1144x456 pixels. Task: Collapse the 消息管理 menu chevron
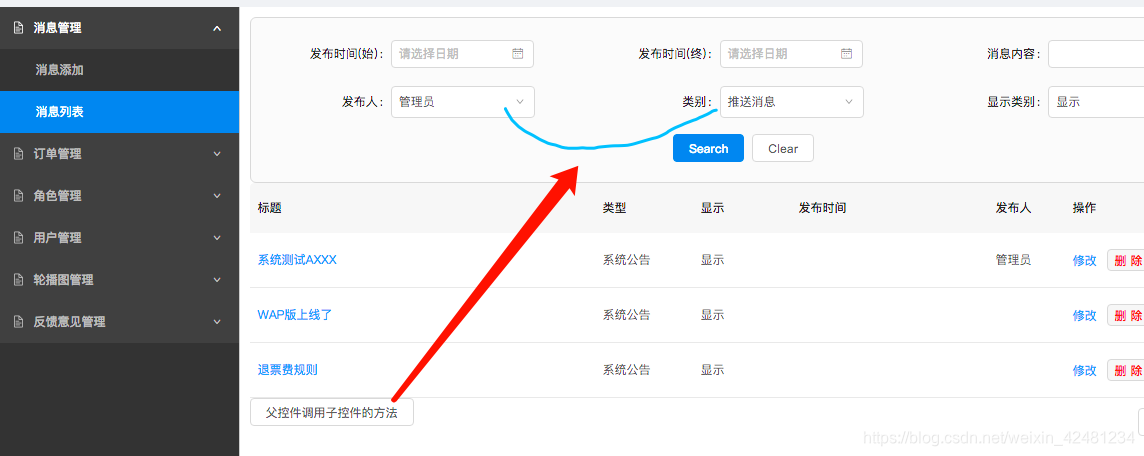click(x=217, y=28)
